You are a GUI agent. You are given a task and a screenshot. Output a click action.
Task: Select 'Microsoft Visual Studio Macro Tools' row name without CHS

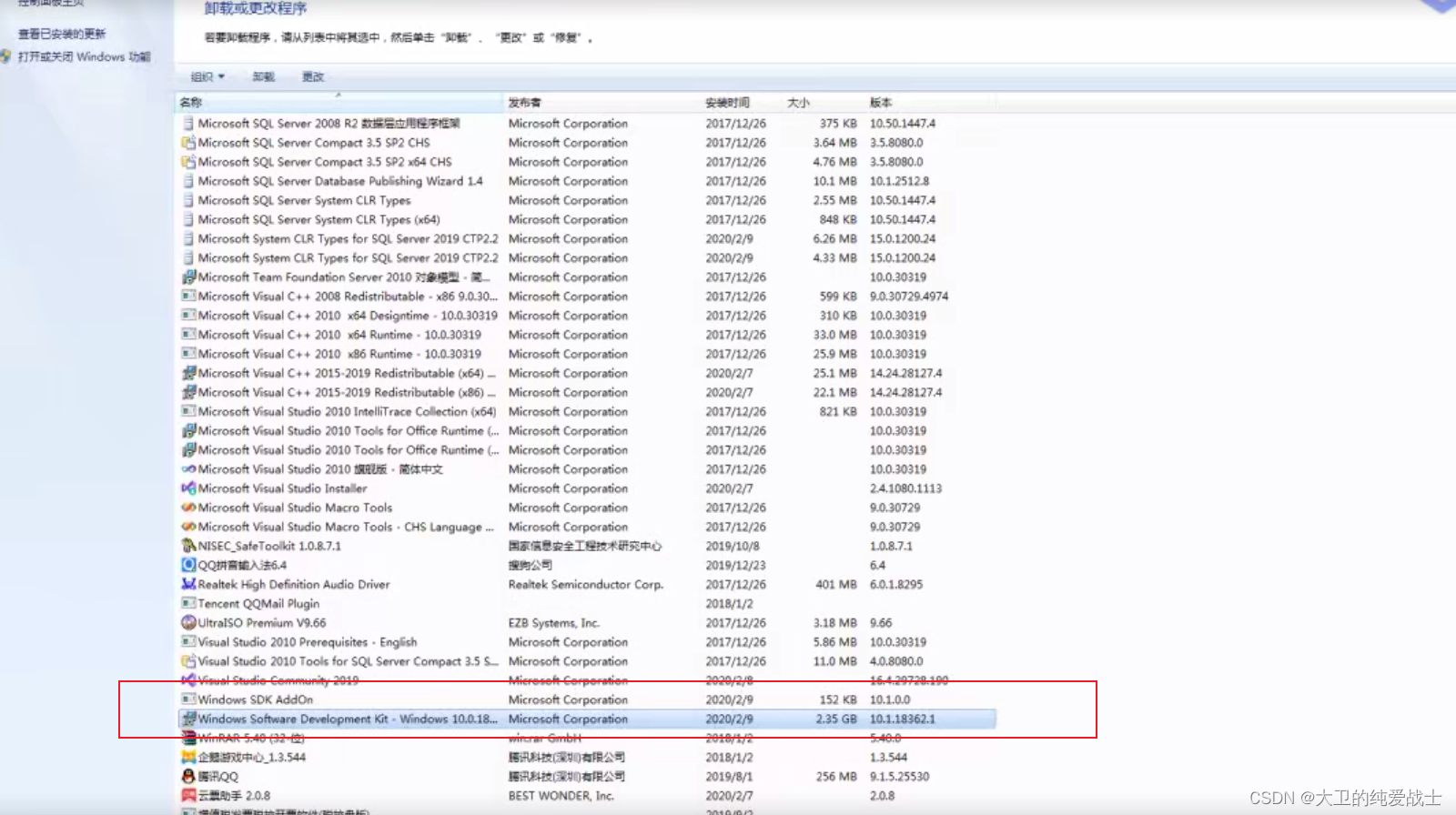(295, 508)
